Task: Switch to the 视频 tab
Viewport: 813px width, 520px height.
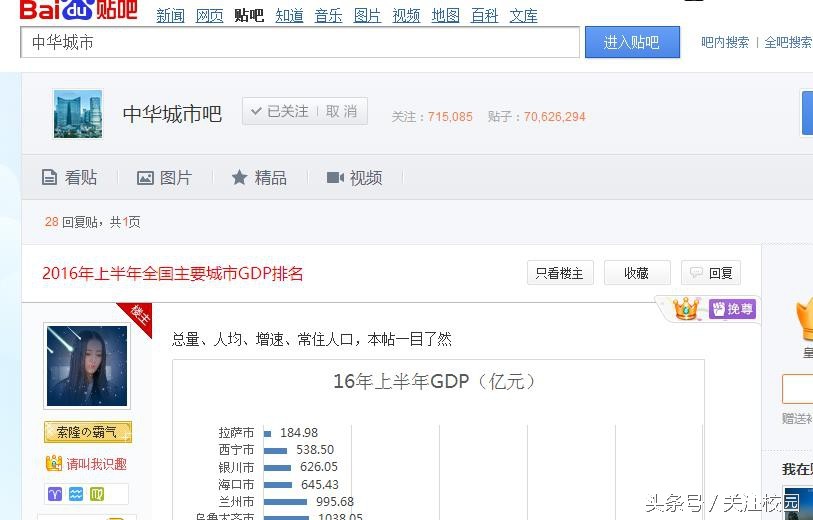Action: [355, 177]
